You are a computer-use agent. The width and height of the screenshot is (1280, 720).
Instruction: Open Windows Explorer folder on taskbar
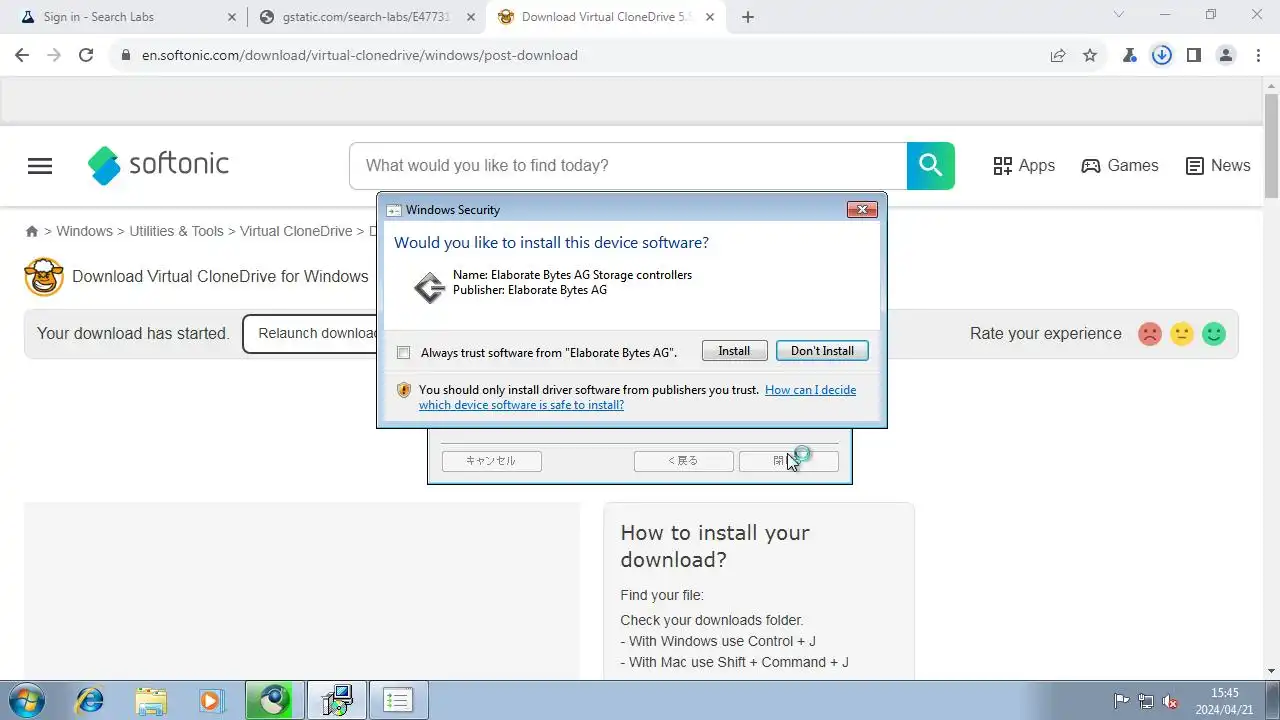pos(151,700)
